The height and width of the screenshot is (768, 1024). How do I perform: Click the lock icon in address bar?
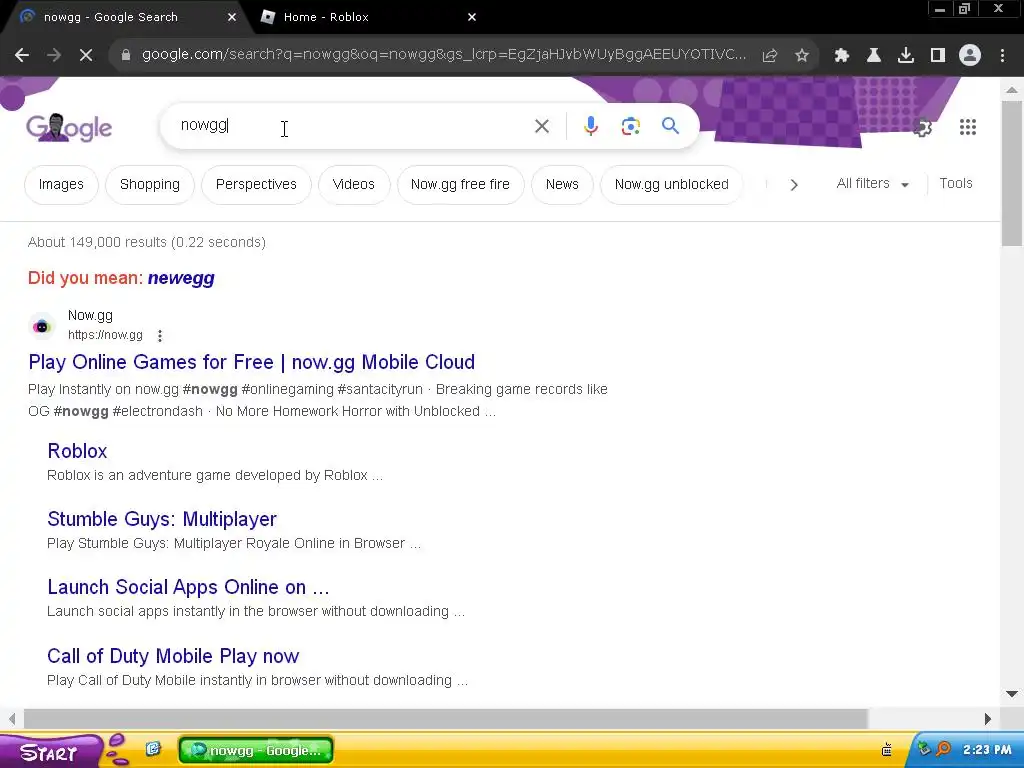126,56
